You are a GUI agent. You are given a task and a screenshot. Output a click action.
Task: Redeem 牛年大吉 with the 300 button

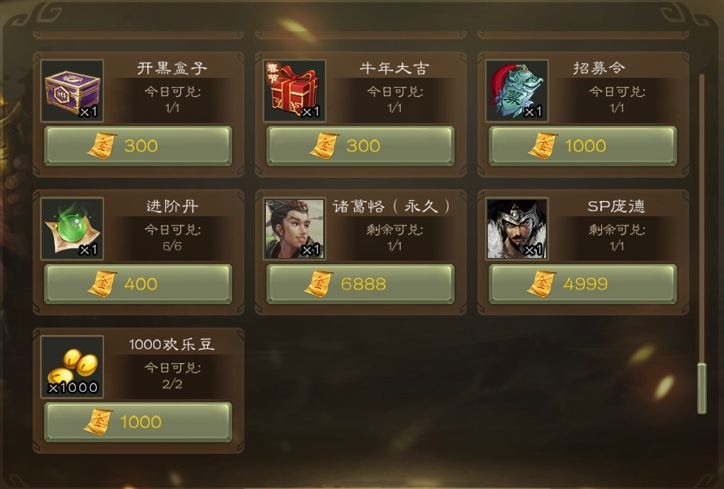pyautogui.click(x=361, y=146)
